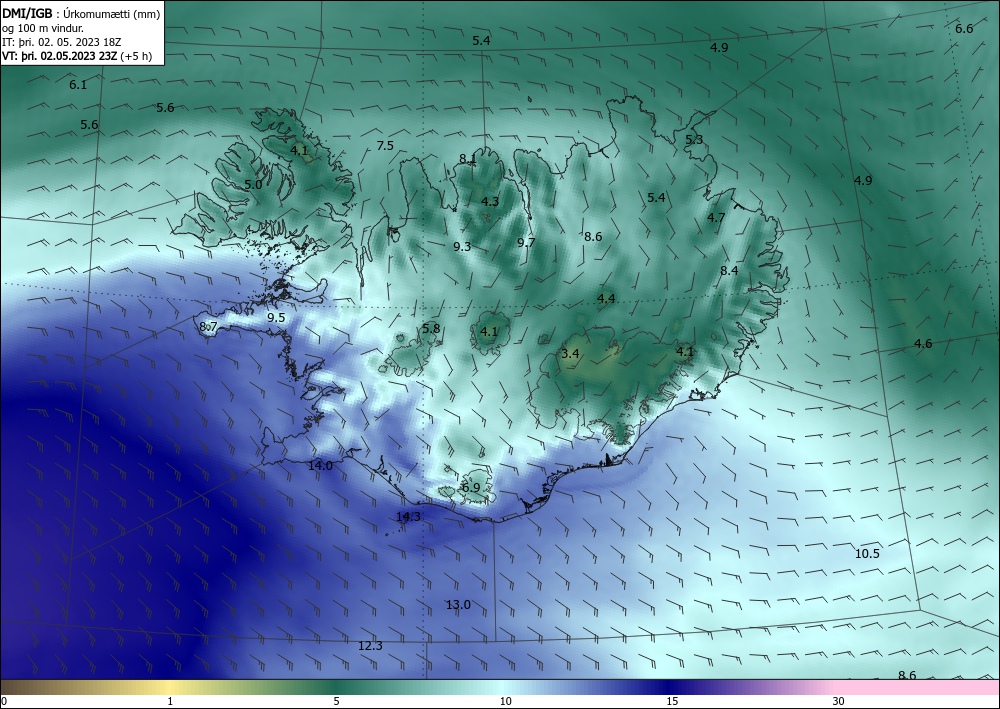Viewport: 1000px width, 709px height.
Task: Click the 4.3 value label
Action: click(490, 202)
